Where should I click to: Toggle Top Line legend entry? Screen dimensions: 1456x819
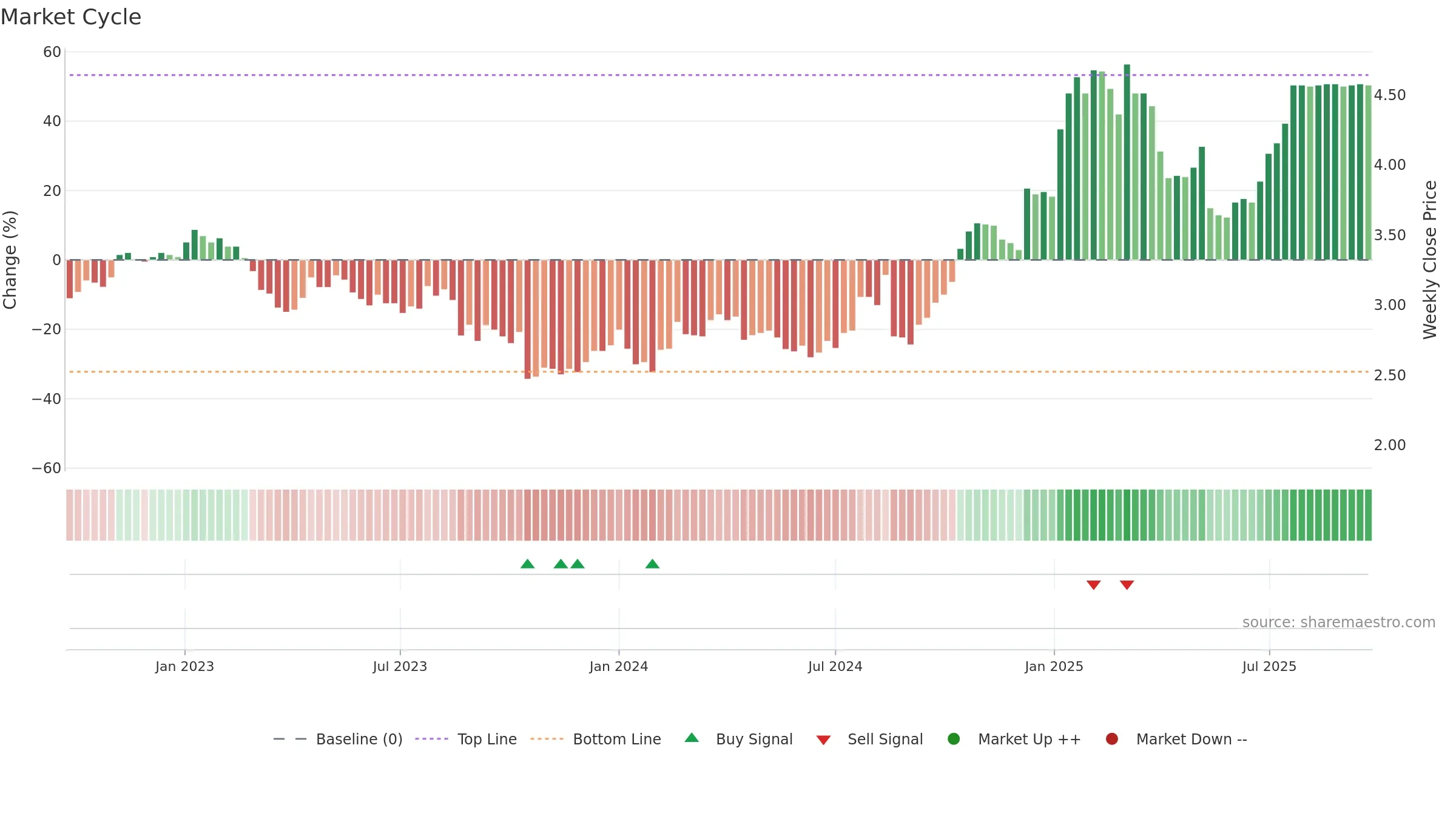pos(466,739)
